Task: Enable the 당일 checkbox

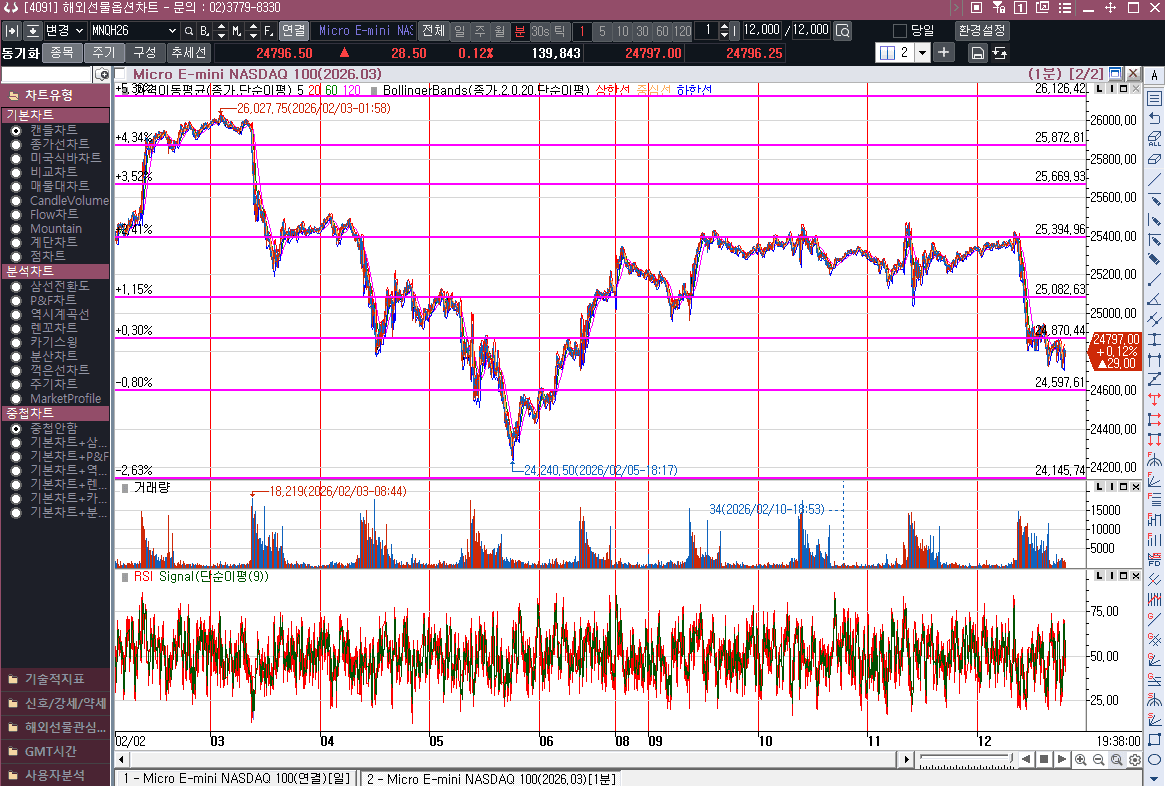Action: click(x=899, y=31)
